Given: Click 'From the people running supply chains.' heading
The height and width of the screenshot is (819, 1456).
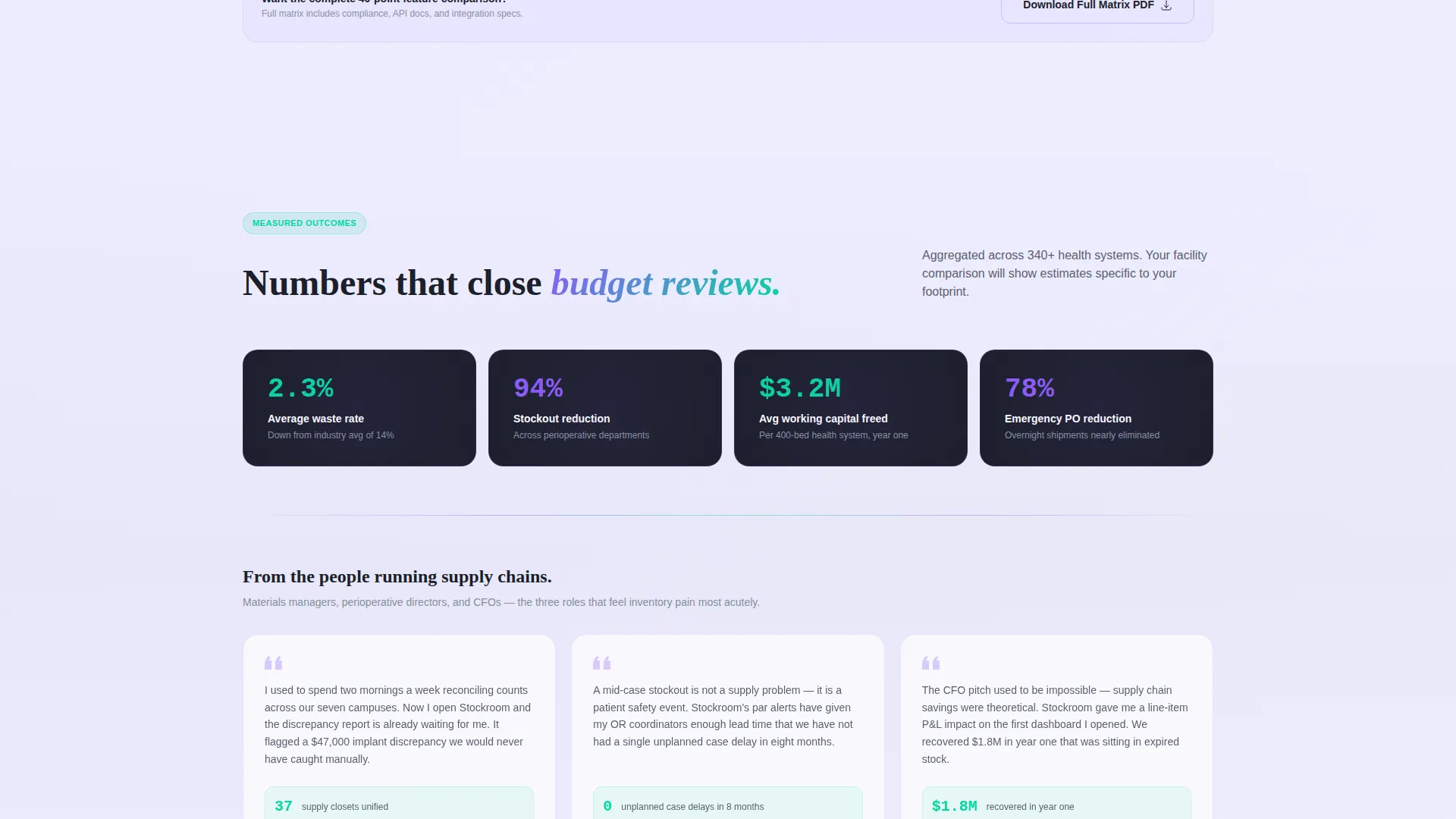Looking at the screenshot, I should (x=397, y=577).
